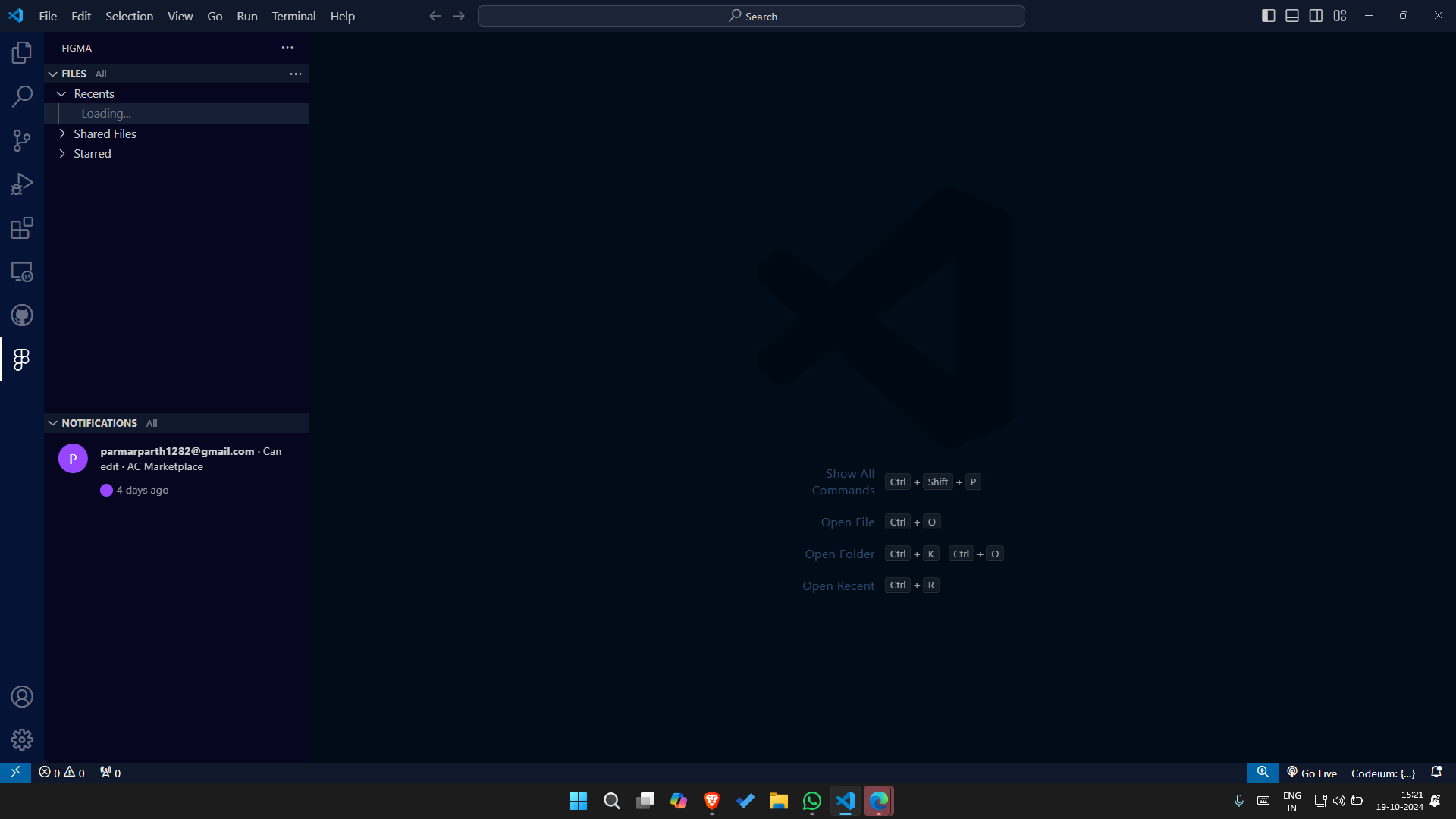Open the Manage gear icon
1456x819 pixels.
(x=22, y=739)
